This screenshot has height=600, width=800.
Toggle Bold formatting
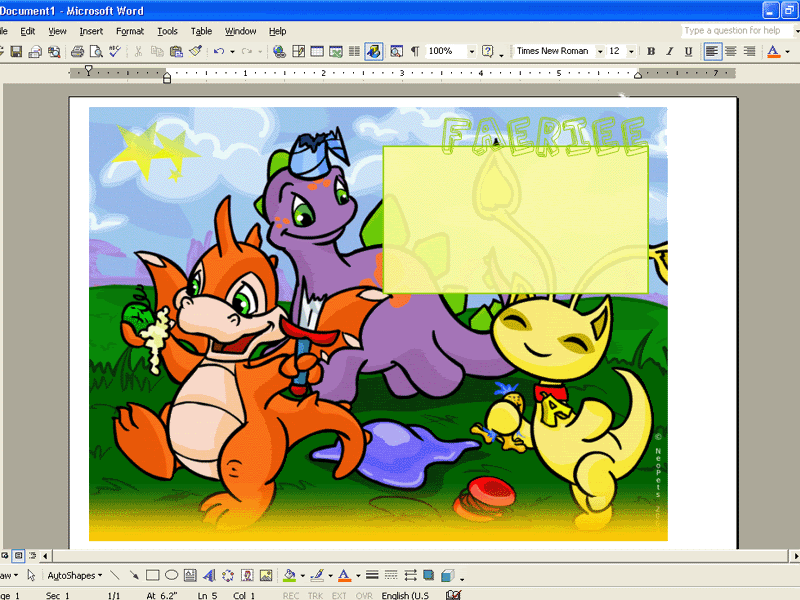(651, 51)
